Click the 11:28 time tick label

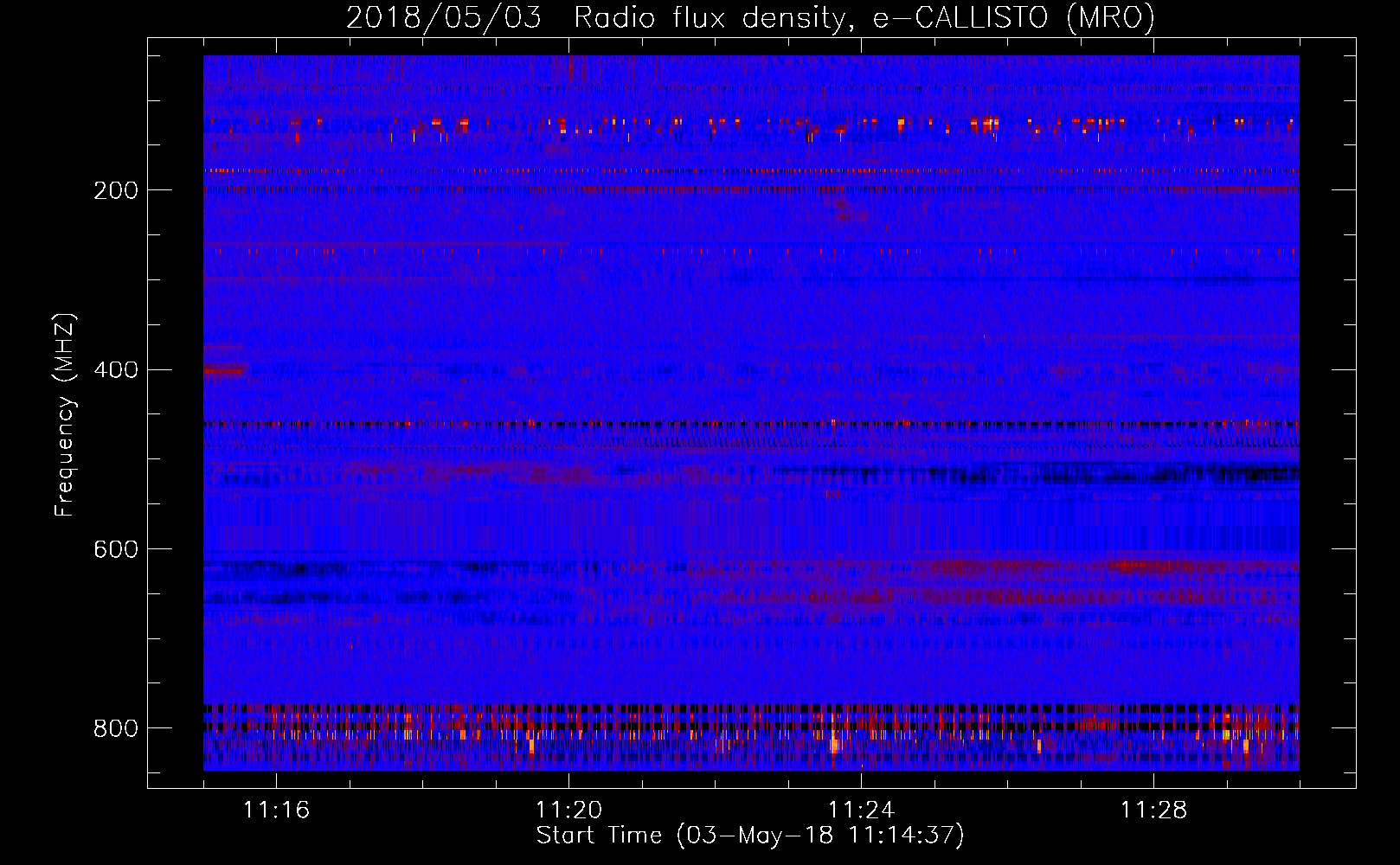pyautogui.click(x=1153, y=811)
